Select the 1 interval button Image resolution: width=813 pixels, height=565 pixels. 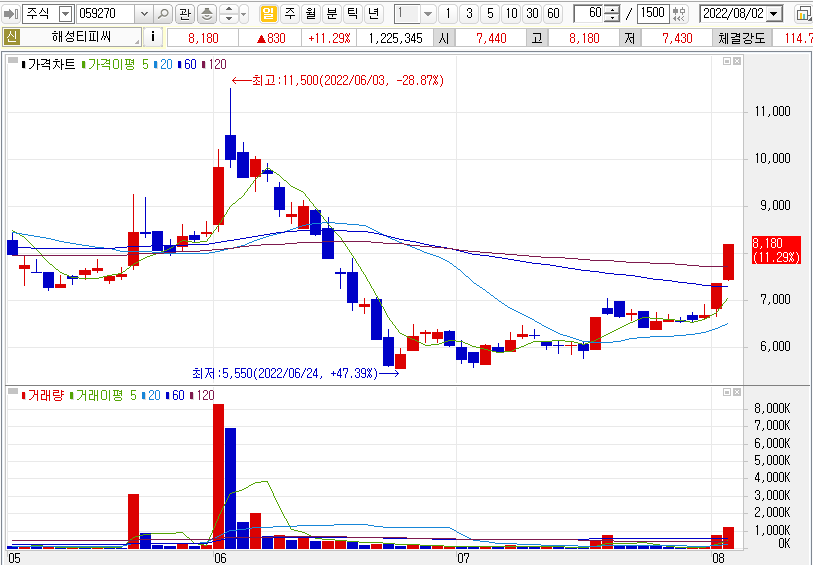(448, 13)
